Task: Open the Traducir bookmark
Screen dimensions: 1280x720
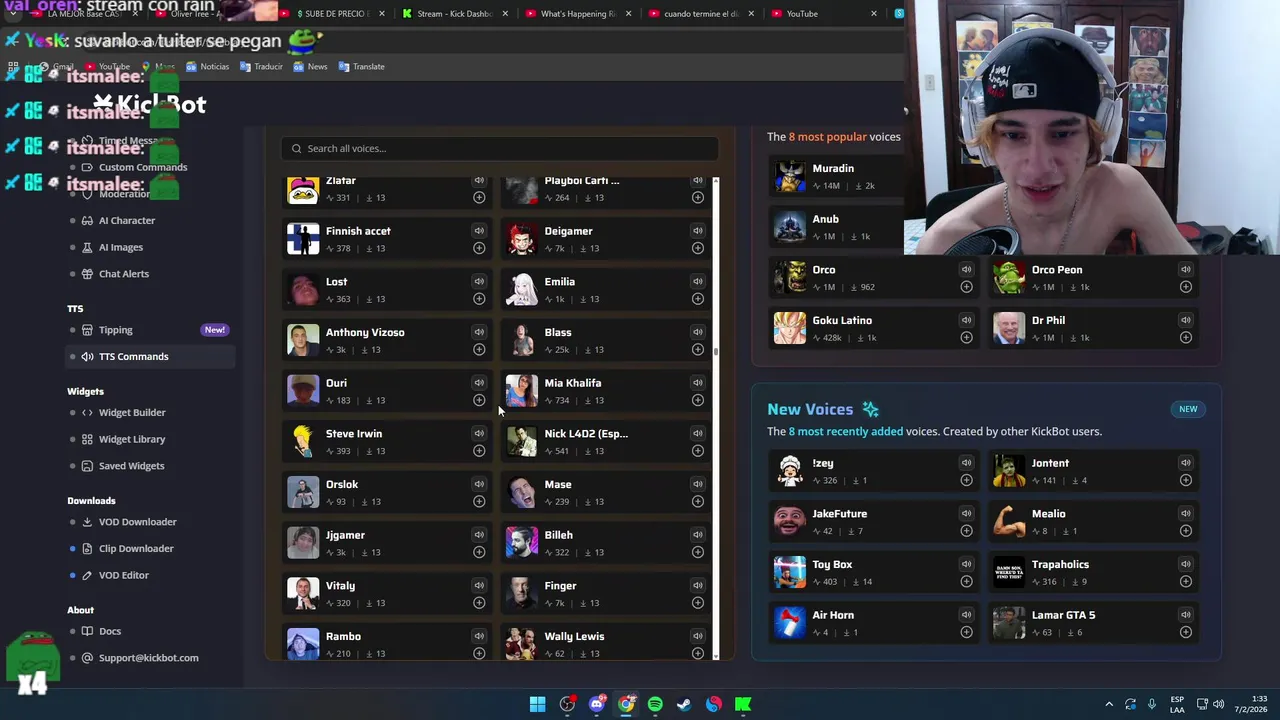Action: click(x=262, y=66)
